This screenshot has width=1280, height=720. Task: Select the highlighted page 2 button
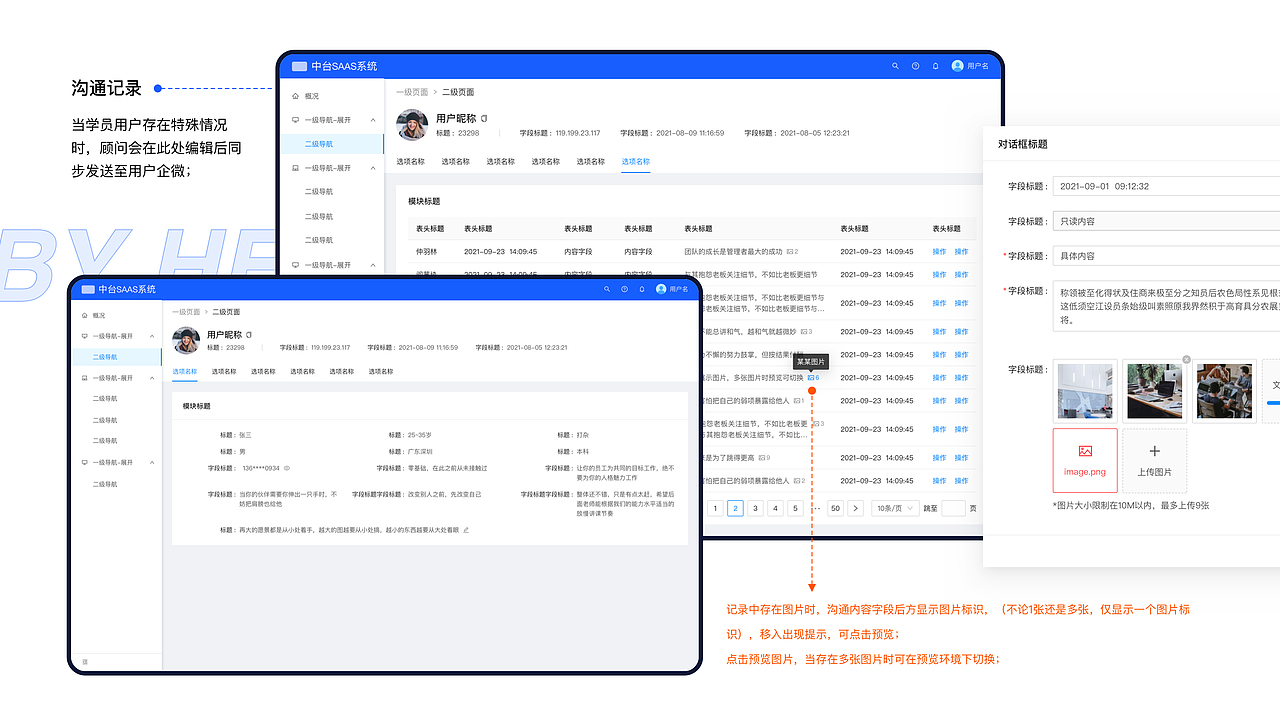(735, 508)
